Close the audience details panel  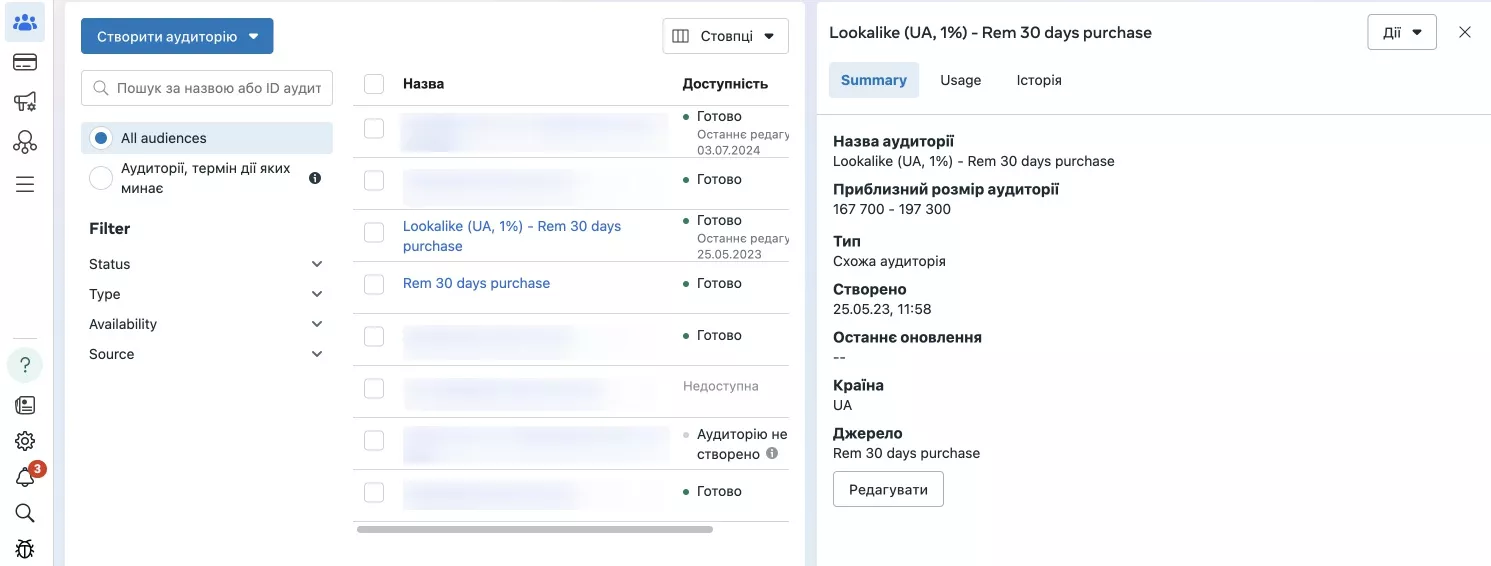coord(1465,32)
